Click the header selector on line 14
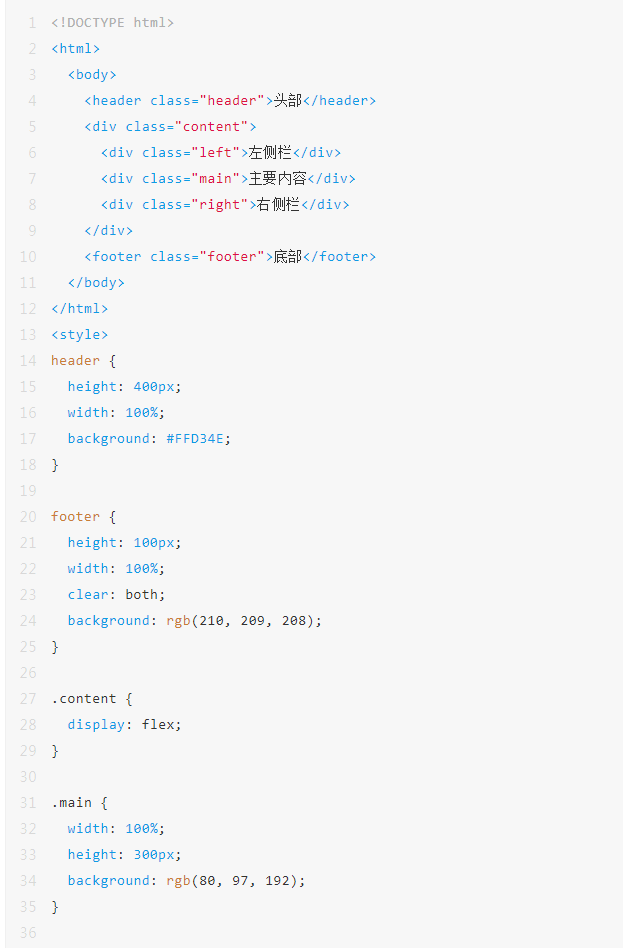This screenshot has width=623, height=948. (75, 360)
